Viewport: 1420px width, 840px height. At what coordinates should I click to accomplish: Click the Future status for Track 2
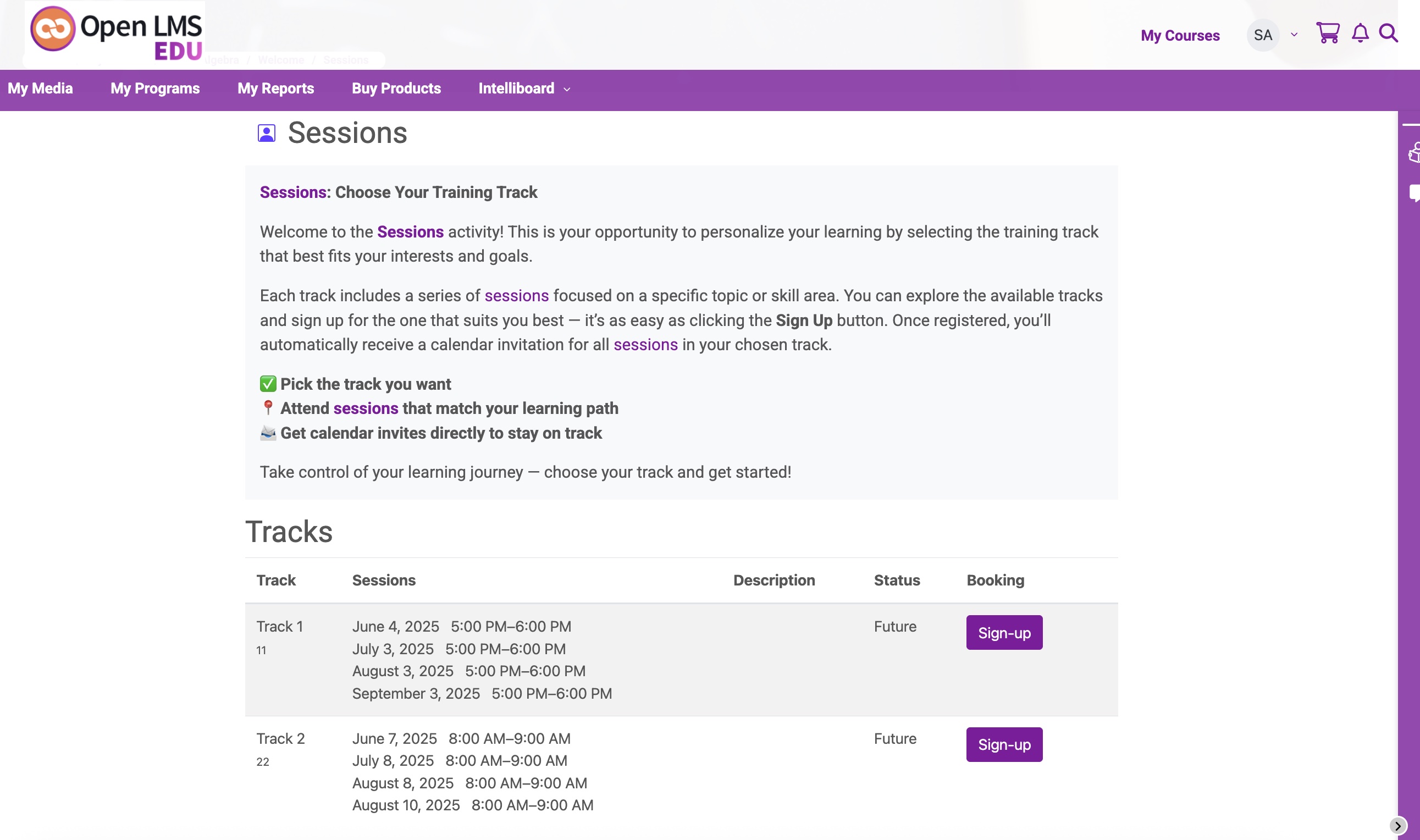pos(895,739)
